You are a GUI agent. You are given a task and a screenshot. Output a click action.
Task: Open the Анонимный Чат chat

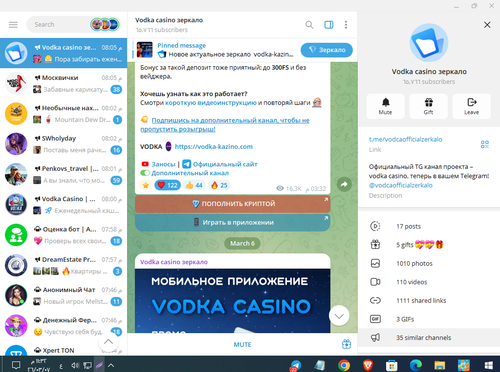(x=63, y=296)
